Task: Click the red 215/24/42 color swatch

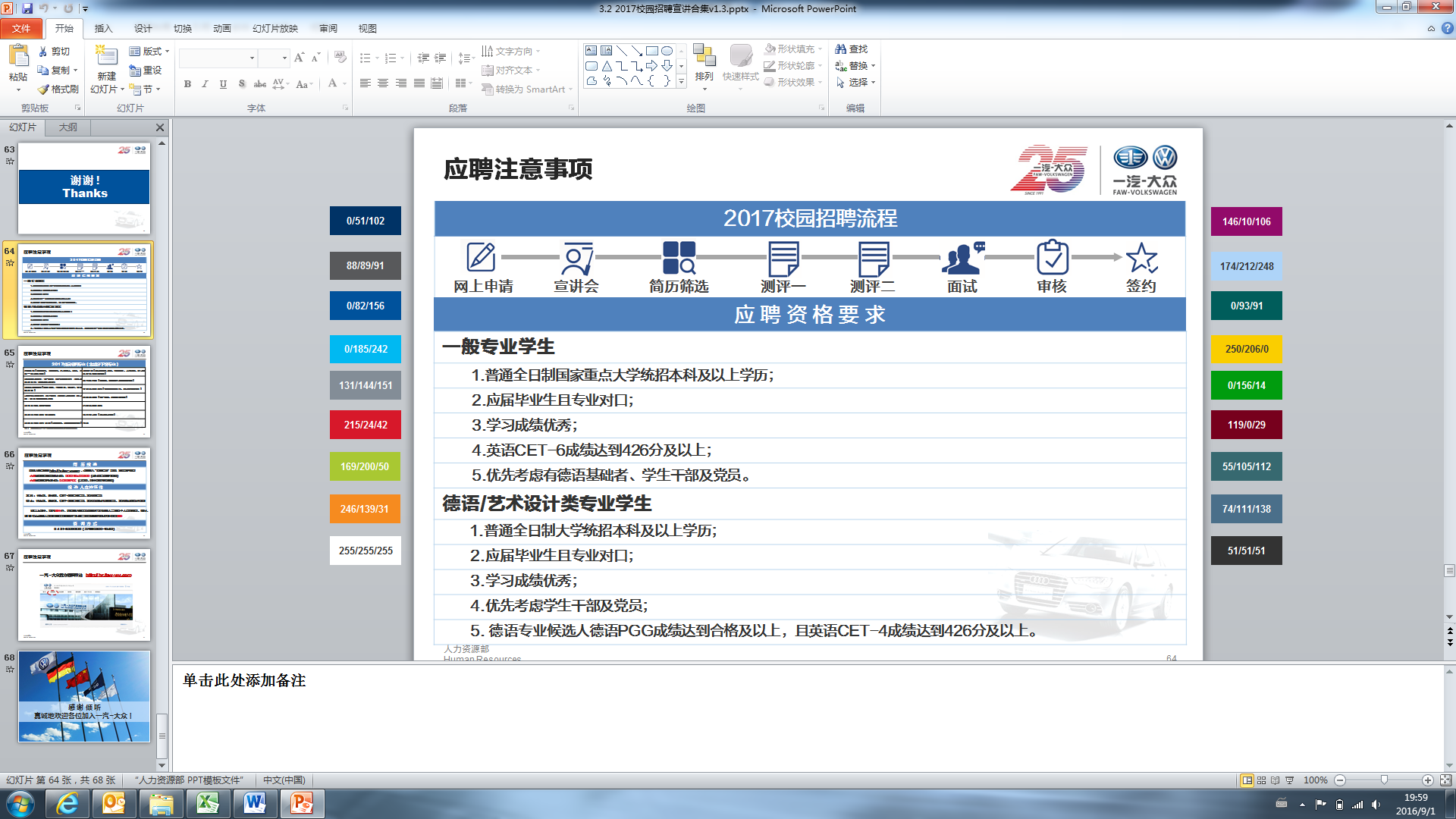Action: click(x=366, y=425)
